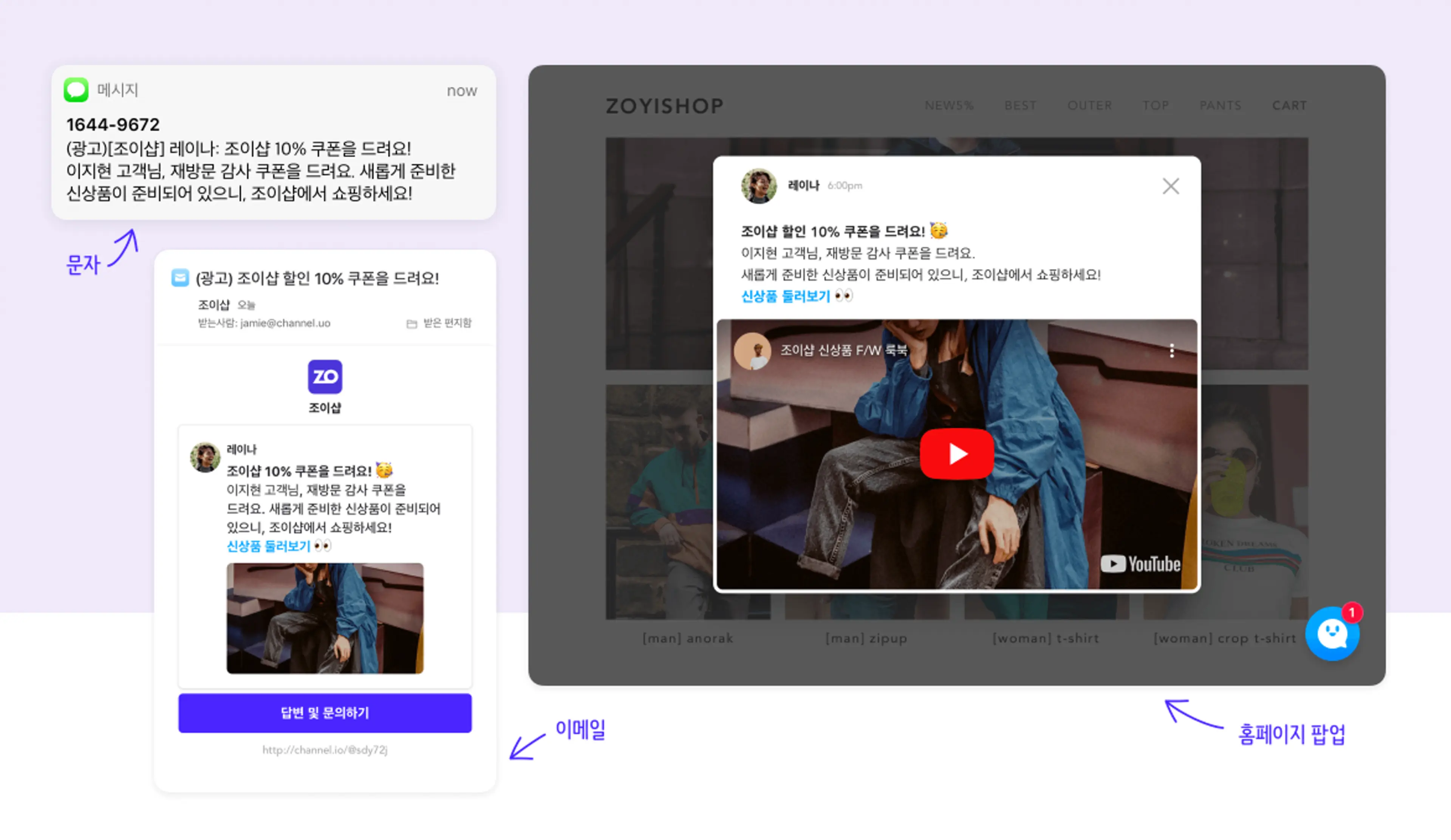This screenshot has width=1451, height=840.
Task: Click the email's lookbook image thumbnail
Action: click(325, 618)
